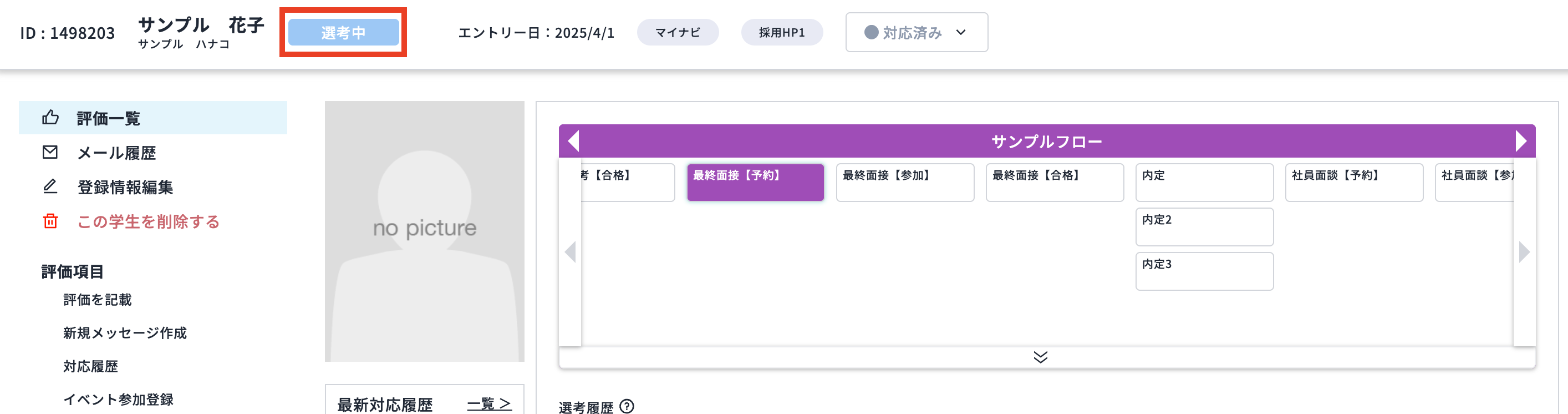Go to 新規メッセージ作成
The height and width of the screenshot is (414, 1568).
click(x=125, y=333)
